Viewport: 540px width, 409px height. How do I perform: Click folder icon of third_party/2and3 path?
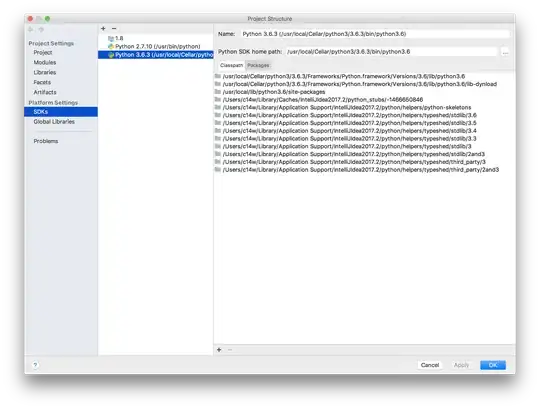218,169
